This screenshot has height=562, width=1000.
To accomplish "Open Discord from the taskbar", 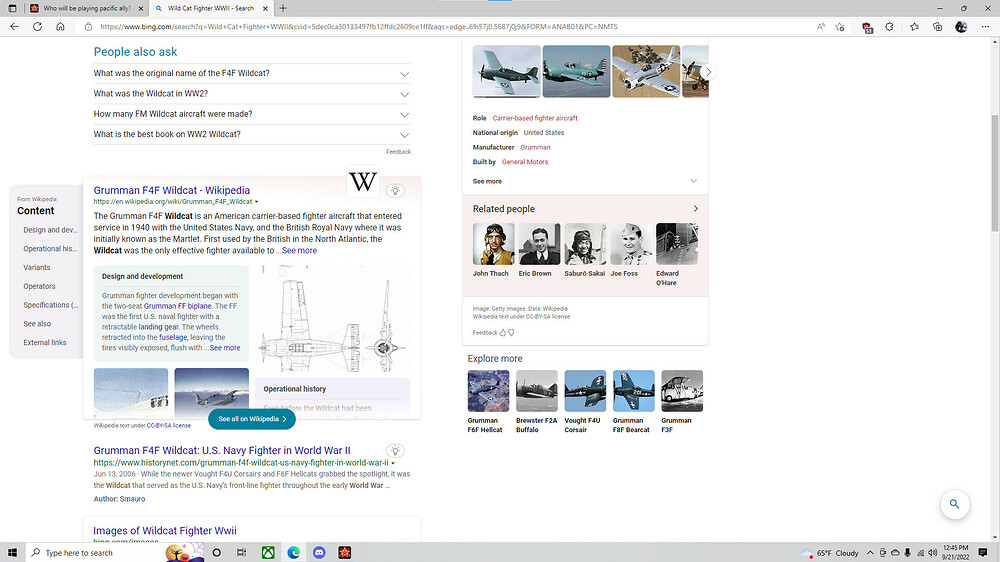I will click(x=319, y=552).
